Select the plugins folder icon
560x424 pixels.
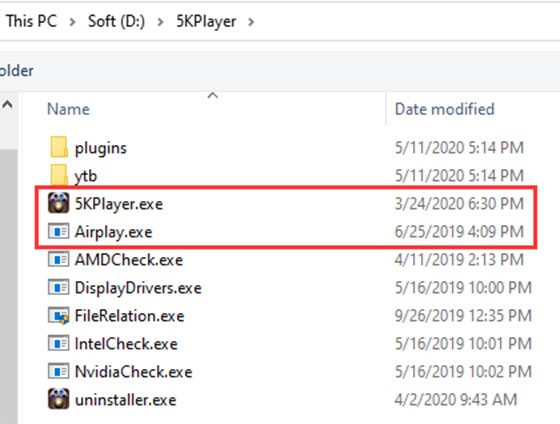pyautogui.click(x=59, y=147)
